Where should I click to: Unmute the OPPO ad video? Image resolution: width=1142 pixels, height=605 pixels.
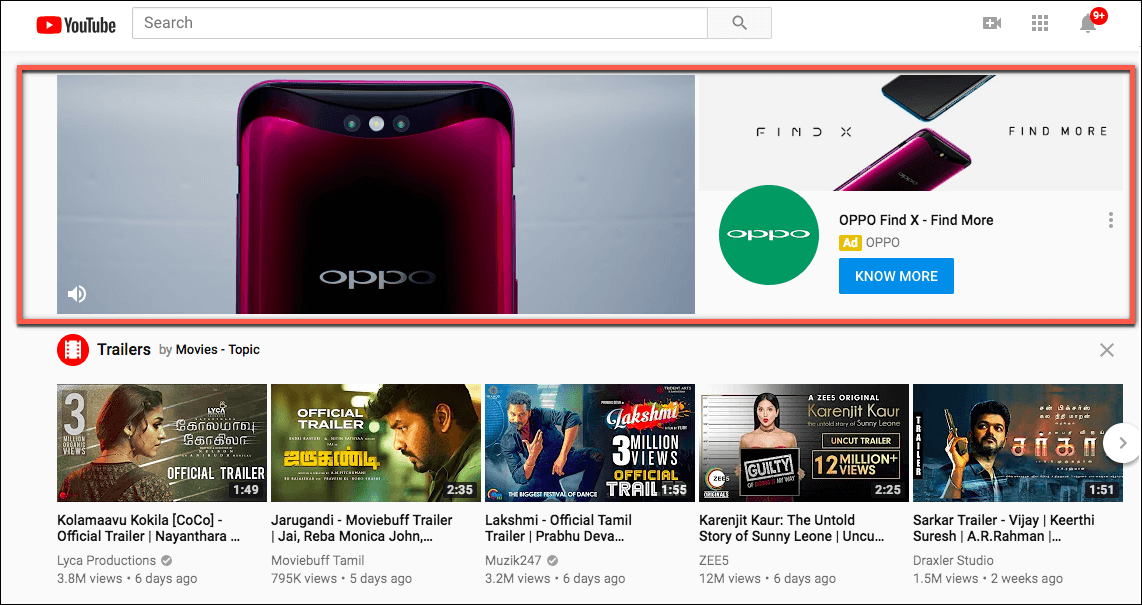coord(77,293)
